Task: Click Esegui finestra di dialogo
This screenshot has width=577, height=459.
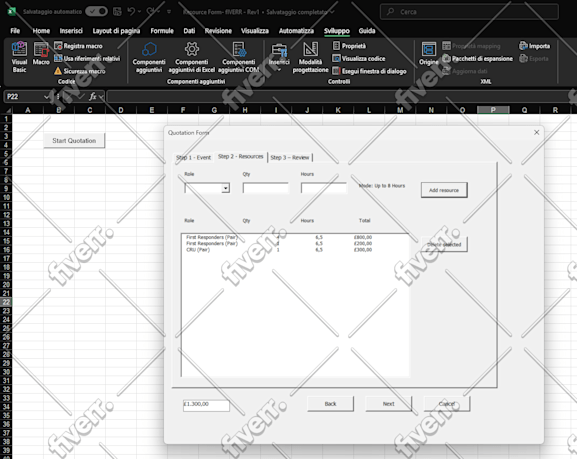Action: [x=369, y=71]
